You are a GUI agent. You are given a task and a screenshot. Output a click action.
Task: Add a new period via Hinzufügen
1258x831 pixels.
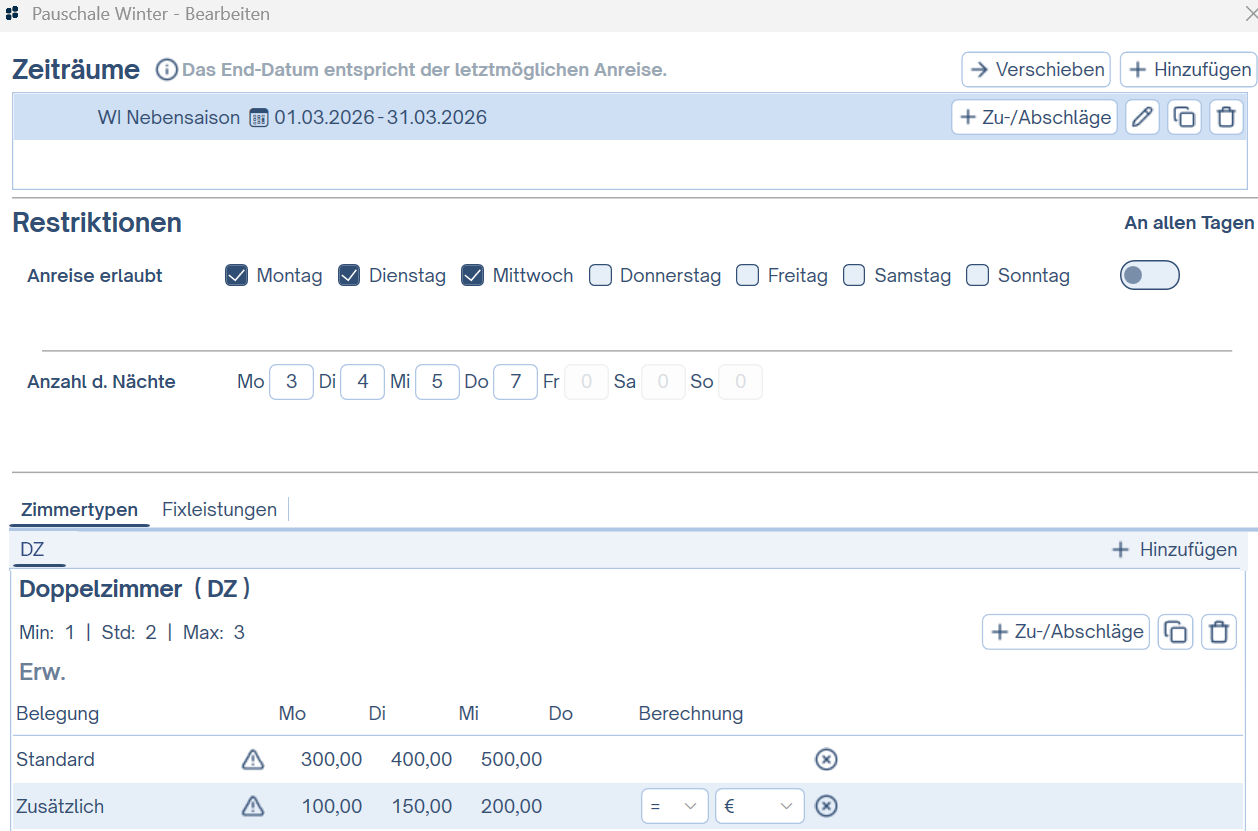pos(1188,70)
